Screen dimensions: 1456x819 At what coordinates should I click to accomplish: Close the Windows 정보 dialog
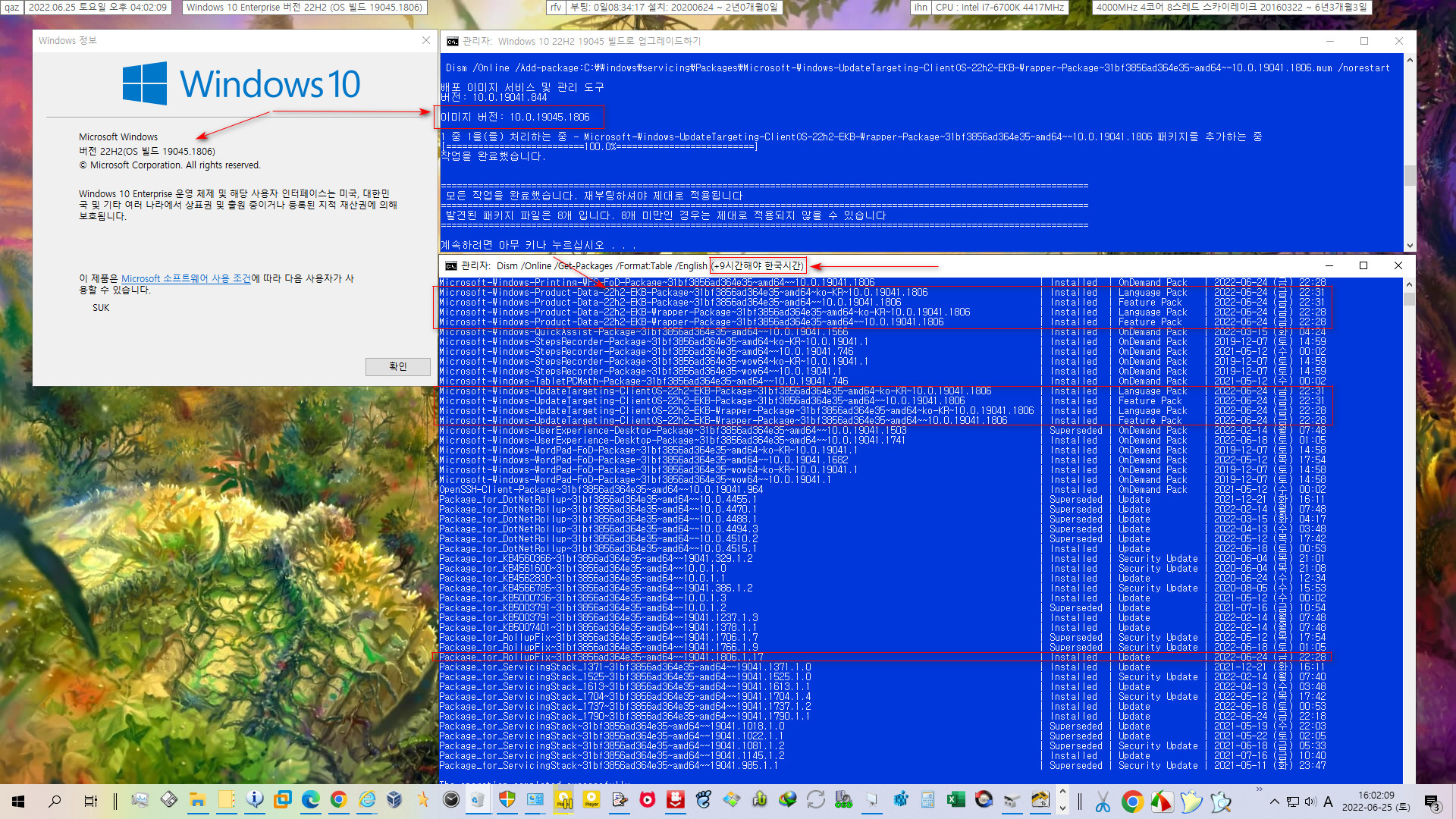[426, 40]
